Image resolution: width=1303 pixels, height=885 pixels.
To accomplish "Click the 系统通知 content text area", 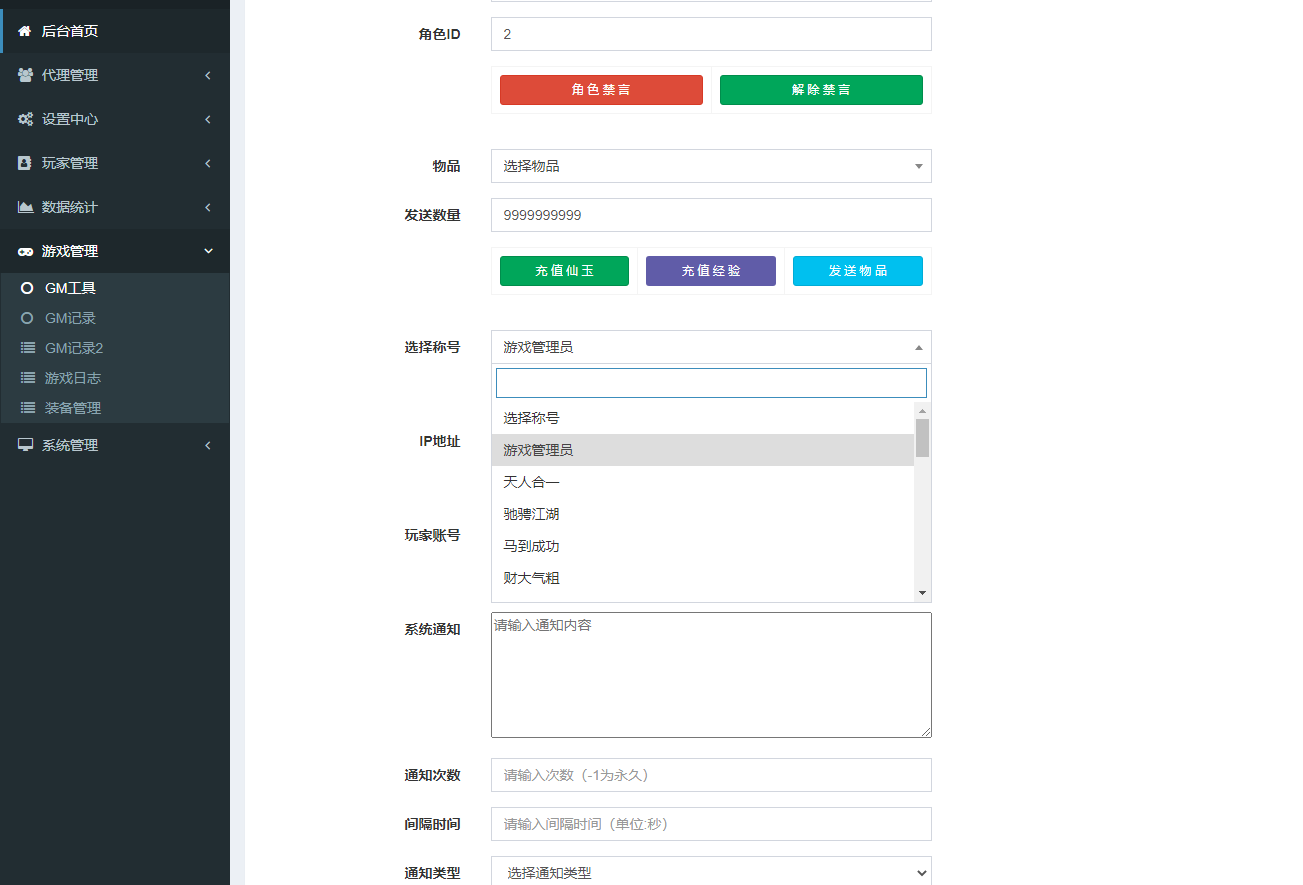I will (x=710, y=675).
